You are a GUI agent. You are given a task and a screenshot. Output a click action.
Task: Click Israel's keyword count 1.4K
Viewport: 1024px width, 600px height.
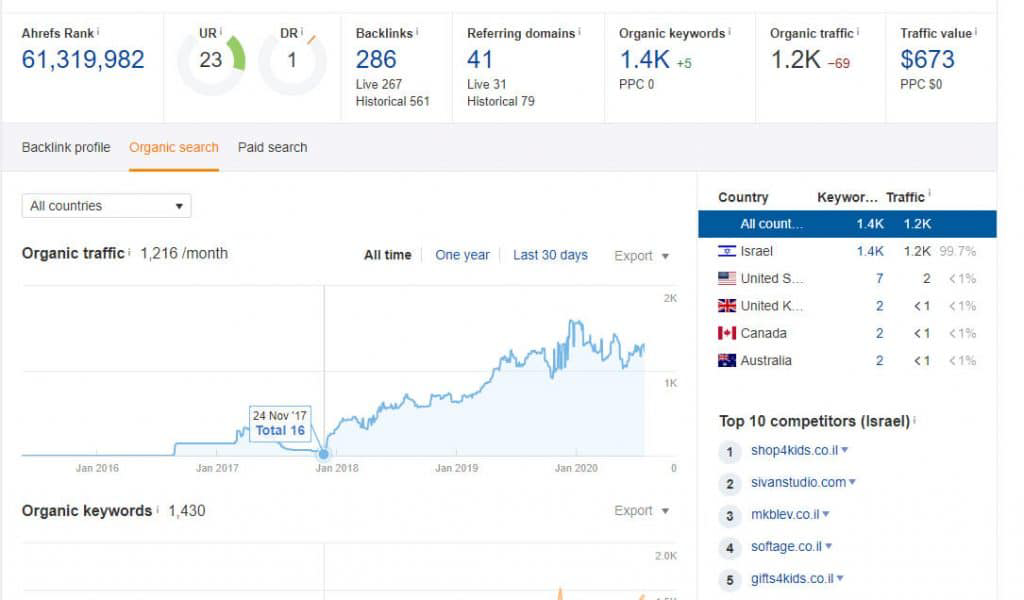click(x=870, y=251)
